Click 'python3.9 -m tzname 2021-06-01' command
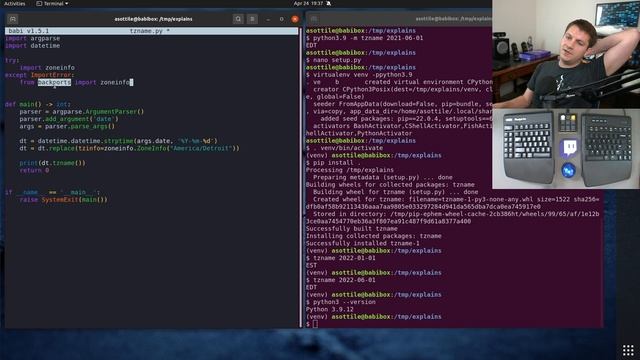Image resolution: width=640 pixels, height=360 pixels. [368, 38]
